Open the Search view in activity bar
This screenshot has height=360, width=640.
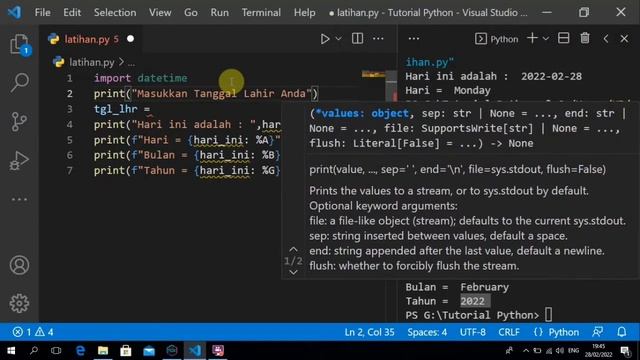tap(19, 82)
